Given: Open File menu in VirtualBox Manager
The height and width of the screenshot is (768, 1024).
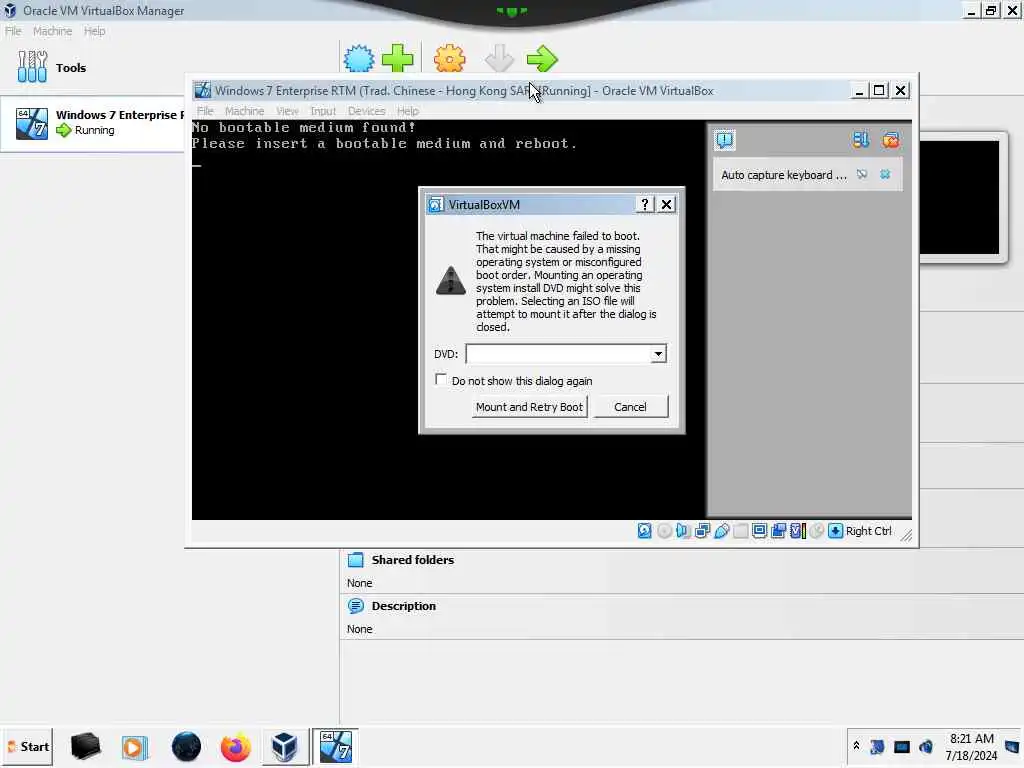Looking at the screenshot, I should click(13, 31).
